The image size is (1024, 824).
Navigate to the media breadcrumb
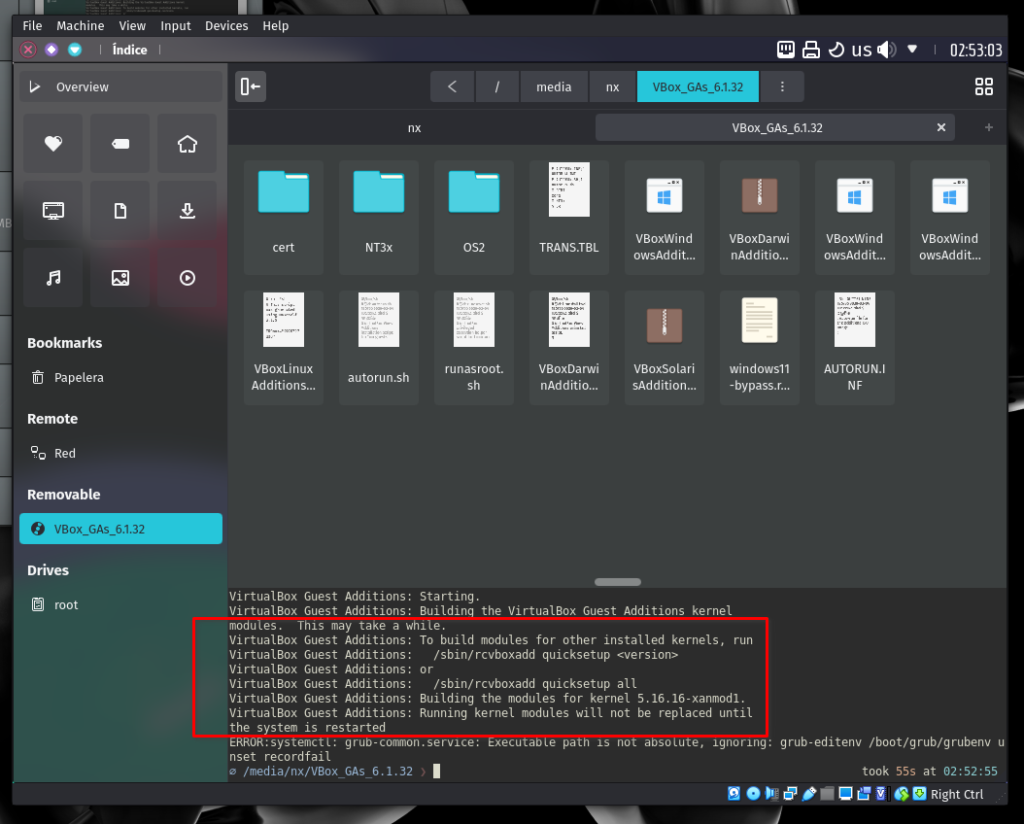click(554, 87)
